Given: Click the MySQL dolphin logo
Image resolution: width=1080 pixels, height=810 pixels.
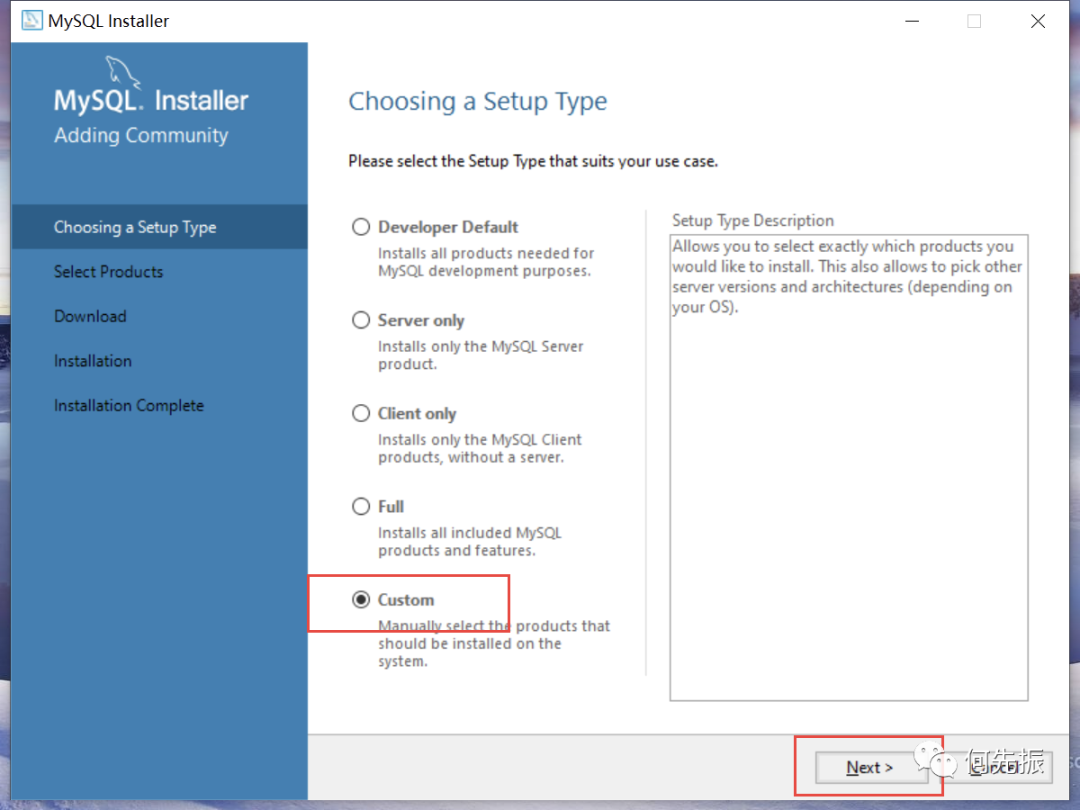Looking at the screenshot, I should click(x=123, y=72).
